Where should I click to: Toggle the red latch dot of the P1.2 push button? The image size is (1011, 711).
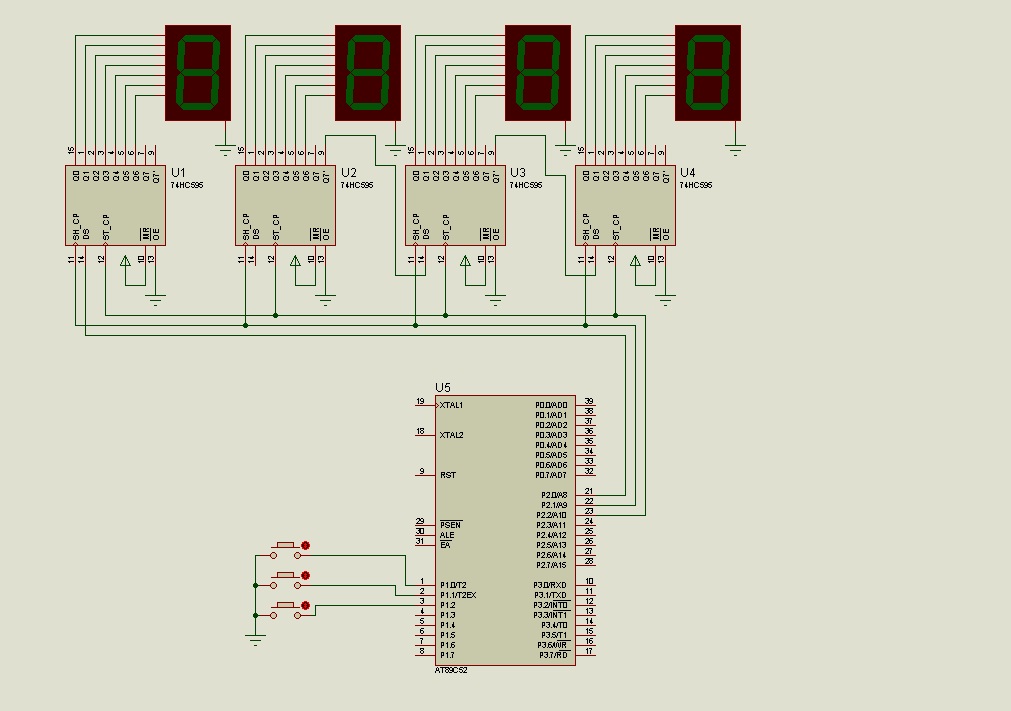(306, 605)
